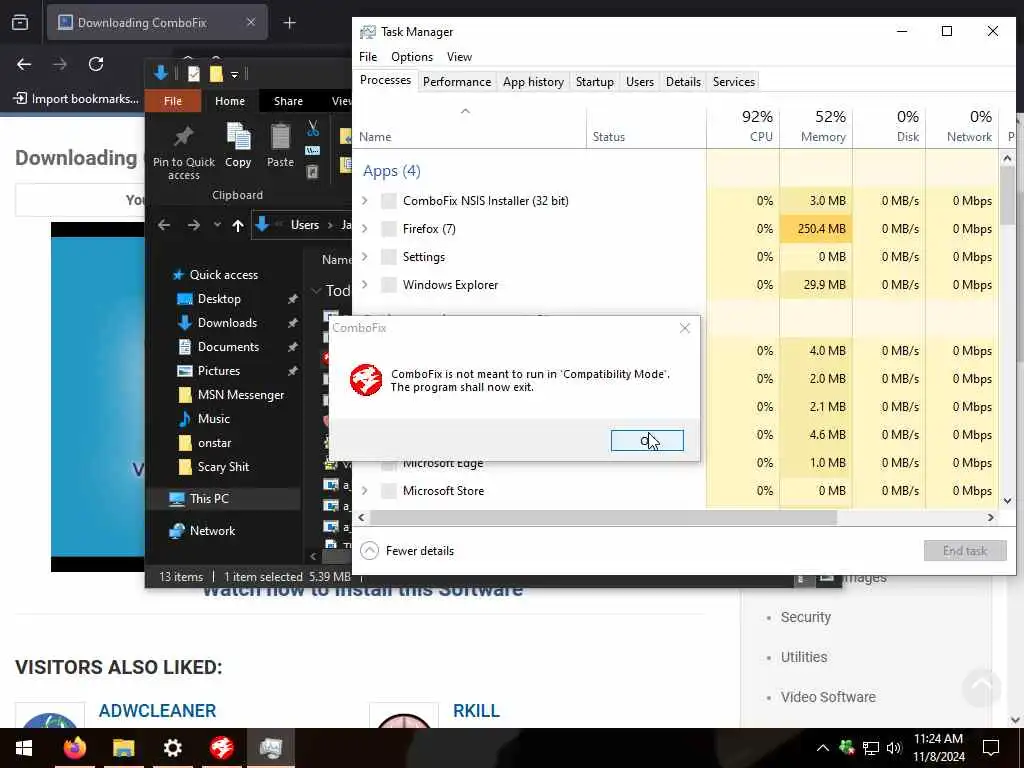The width and height of the screenshot is (1024, 768).
Task: Open onstar folder in Explorer sidebar
Action: click(x=214, y=443)
